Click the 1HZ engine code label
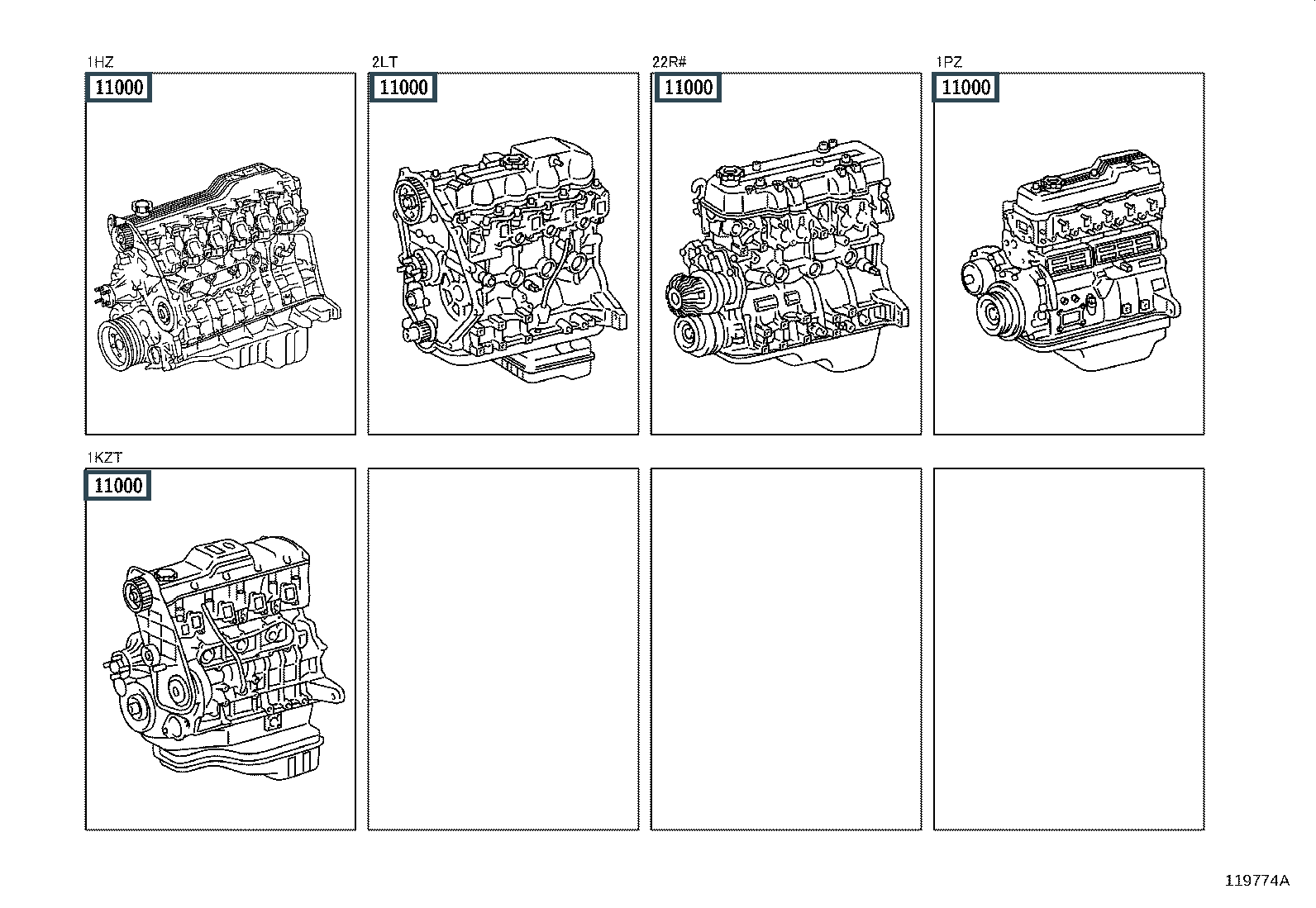The width and height of the screenshot is (1316, 908). [x=100, y=62]
